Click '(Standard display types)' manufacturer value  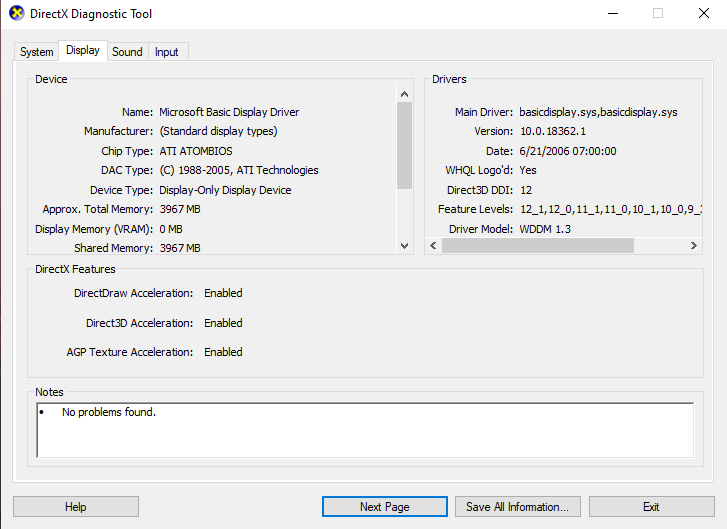pos(218,131)
